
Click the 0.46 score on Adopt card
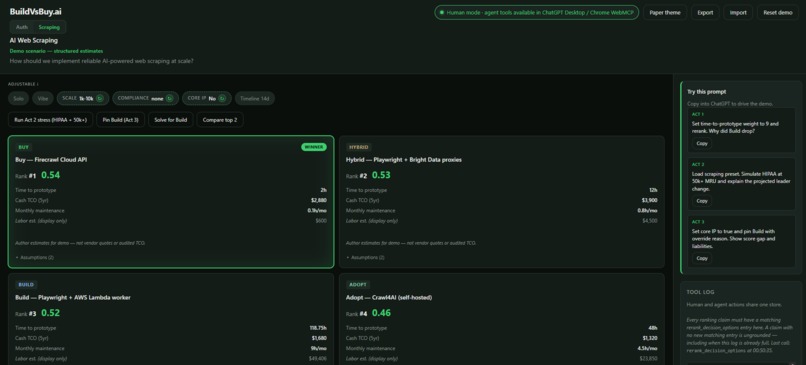click(381, 313)
